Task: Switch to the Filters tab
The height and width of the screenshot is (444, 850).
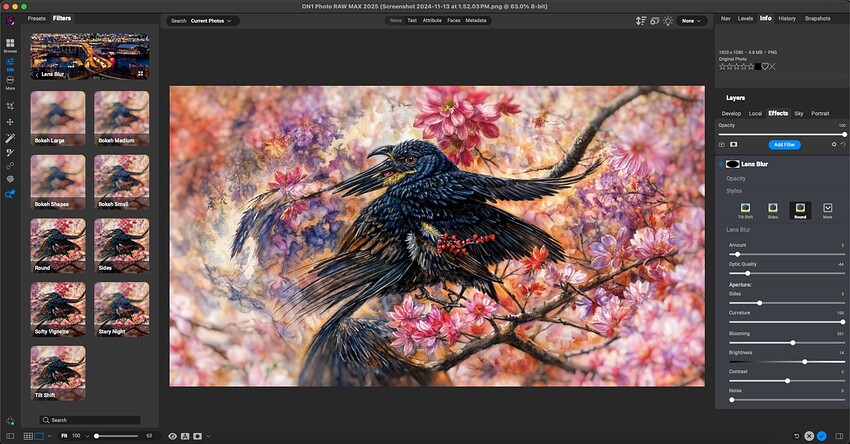Action: click(x=62, y=18)
